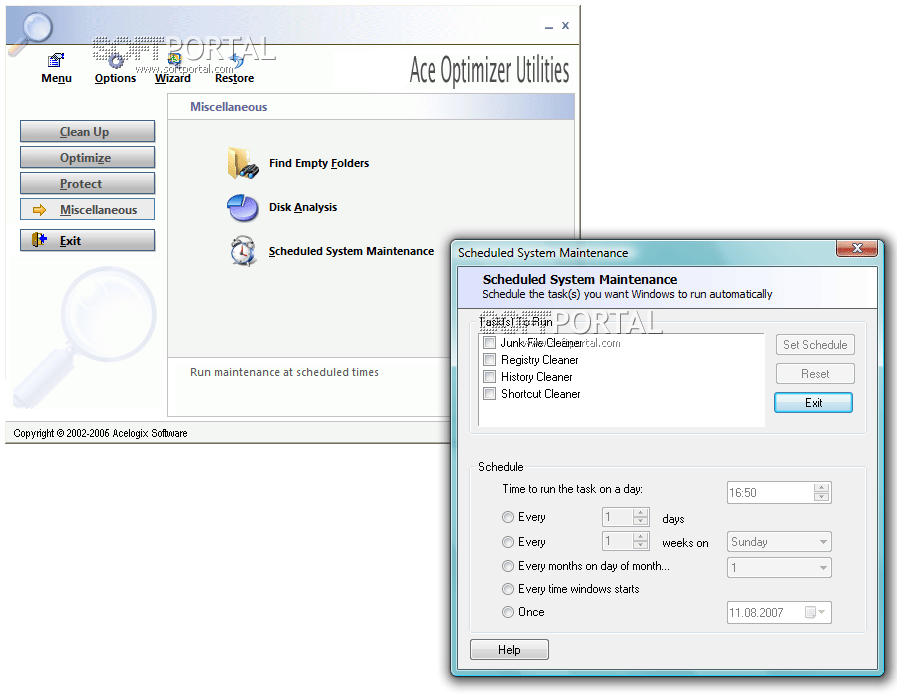
Task: Switch to the Optimize section
Action: [x=88, y=157]
